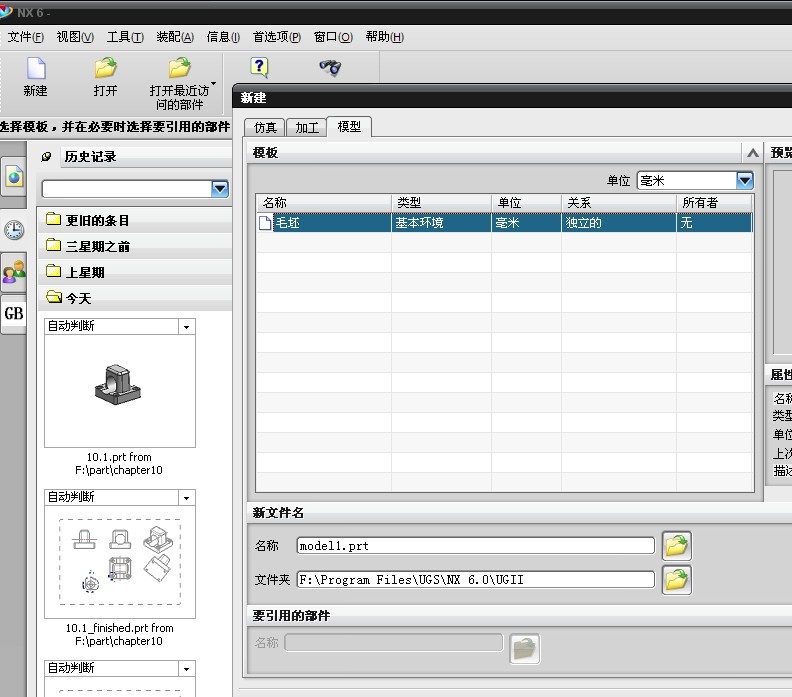Collapse the 模板 section
The image size is (792, 697).
coord(753,153)
